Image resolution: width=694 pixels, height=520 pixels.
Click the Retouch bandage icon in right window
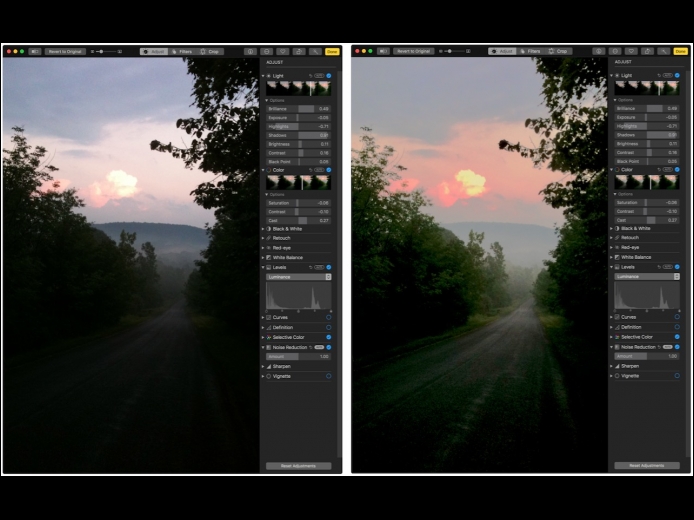tap(617, 238)
